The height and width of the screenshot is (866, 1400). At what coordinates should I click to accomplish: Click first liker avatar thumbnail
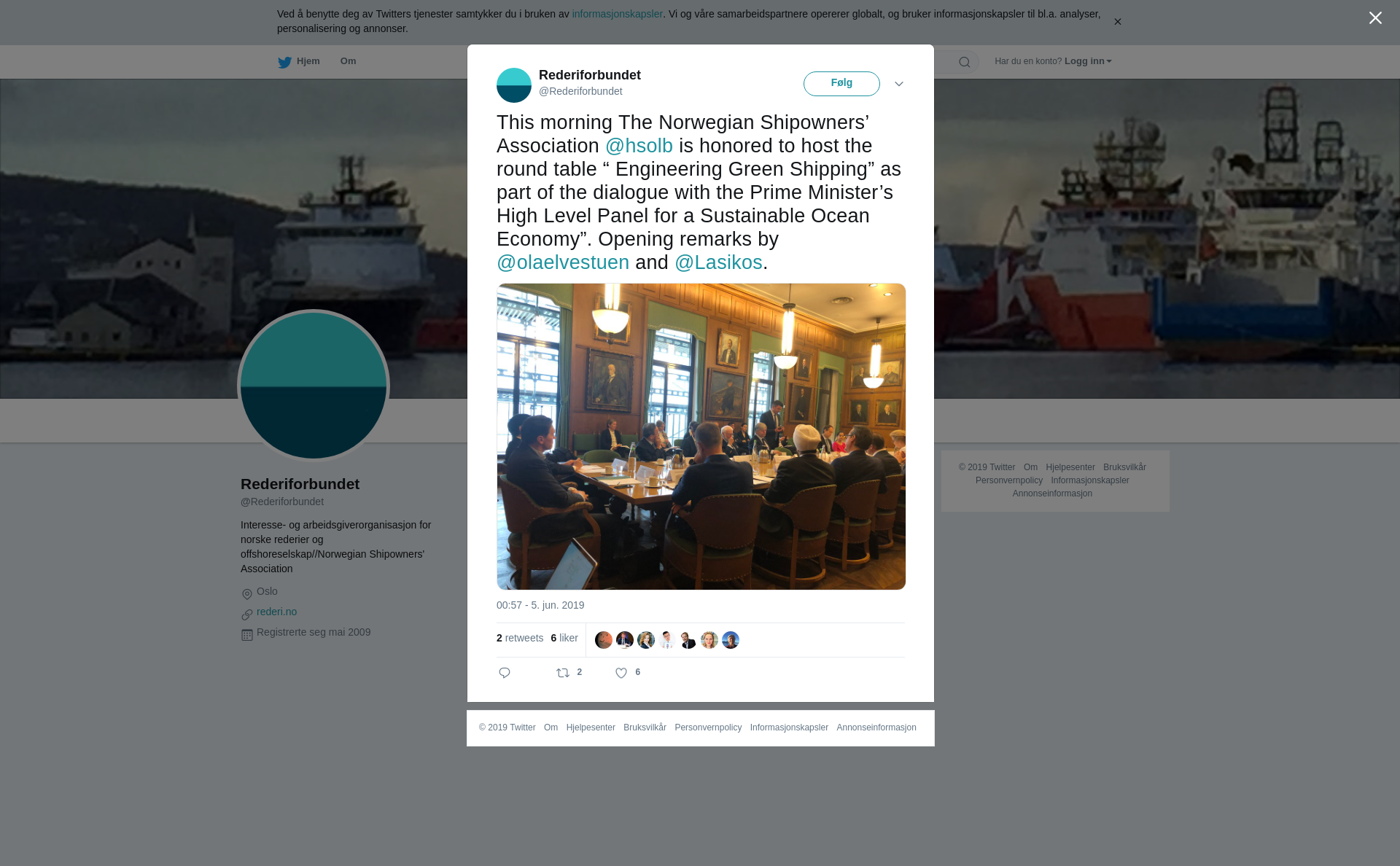(x=604, y=640)
